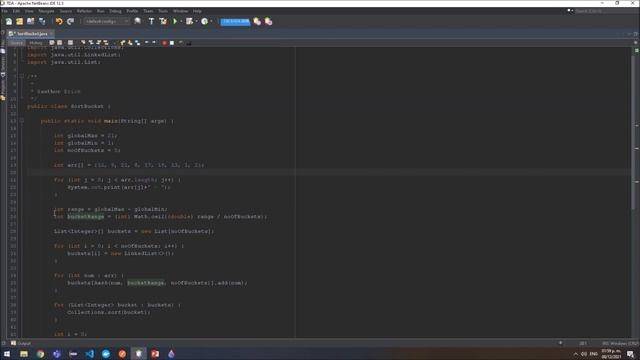Redo the edit using the toolbar
Image resolution: width=640 pixels, height=360 pixels.
(70, 21)
